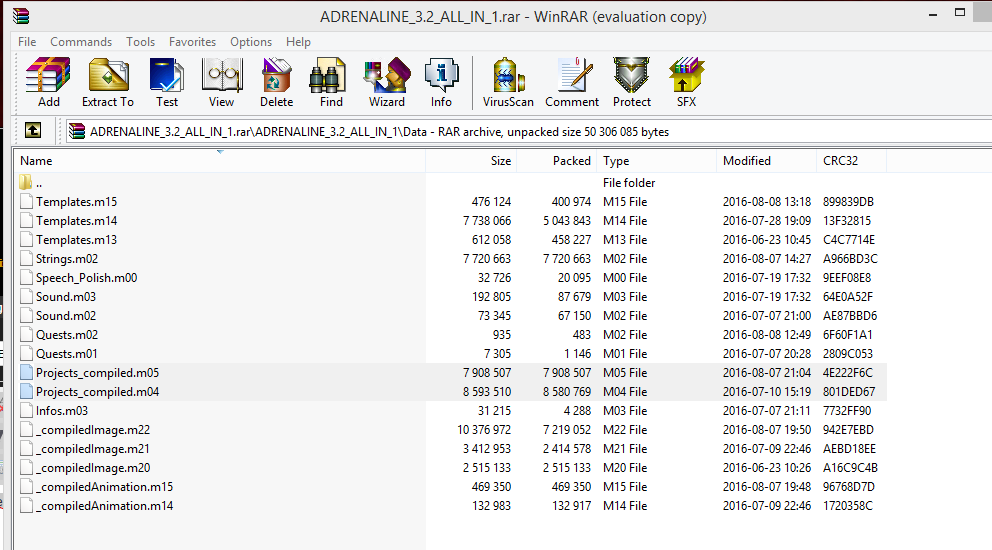Select the Sound.m02 file name
This screenshot has width=992, height=550.
pyautogui.click(x=66, y=315)
